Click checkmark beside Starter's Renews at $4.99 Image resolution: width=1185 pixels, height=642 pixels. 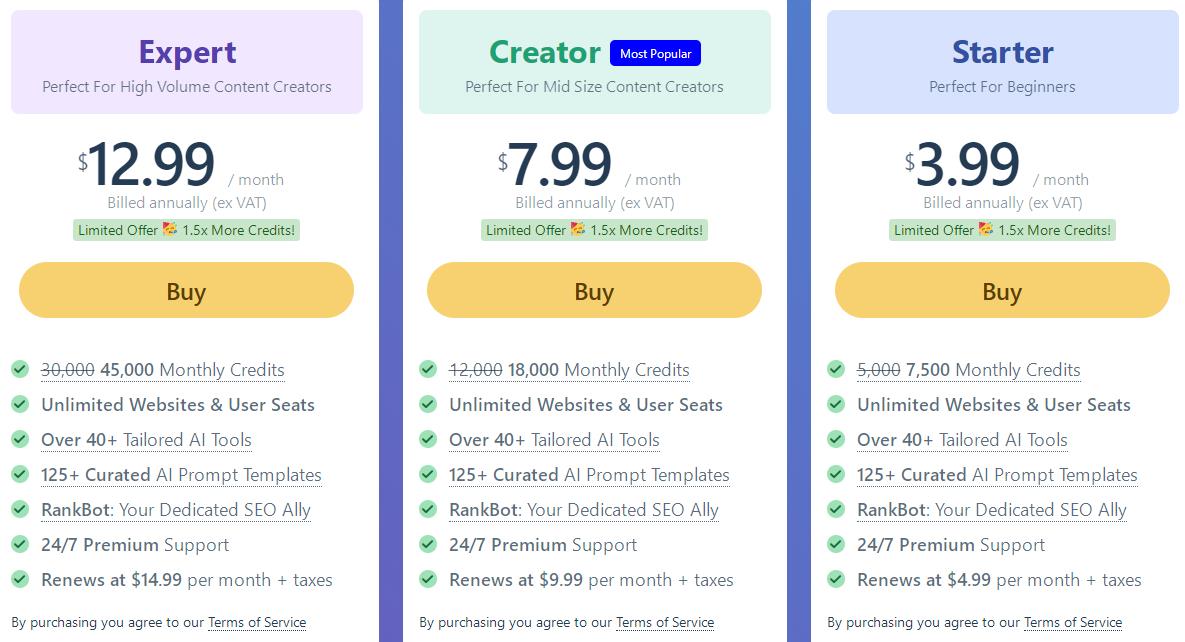(x=836, y=579)
